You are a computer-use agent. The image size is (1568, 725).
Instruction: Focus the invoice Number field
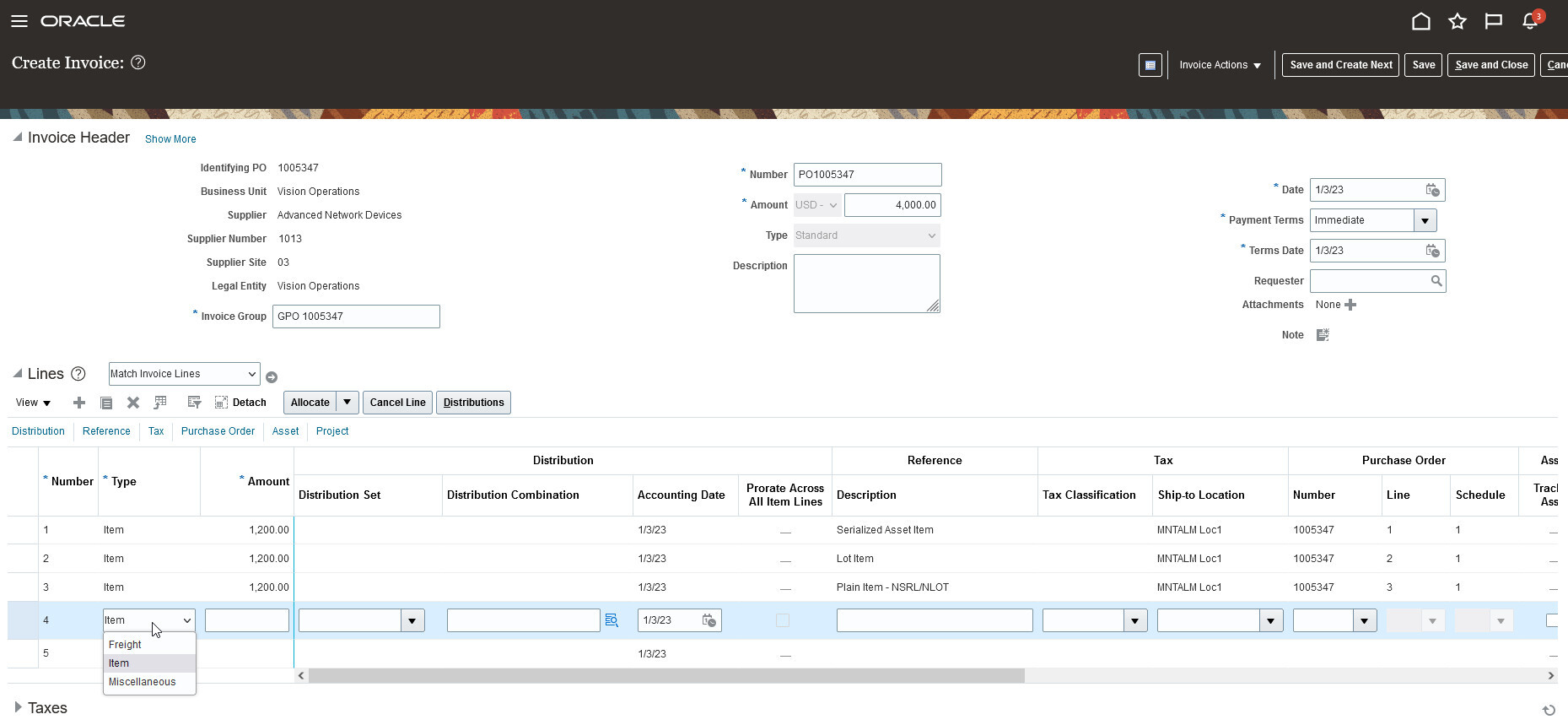867,175
